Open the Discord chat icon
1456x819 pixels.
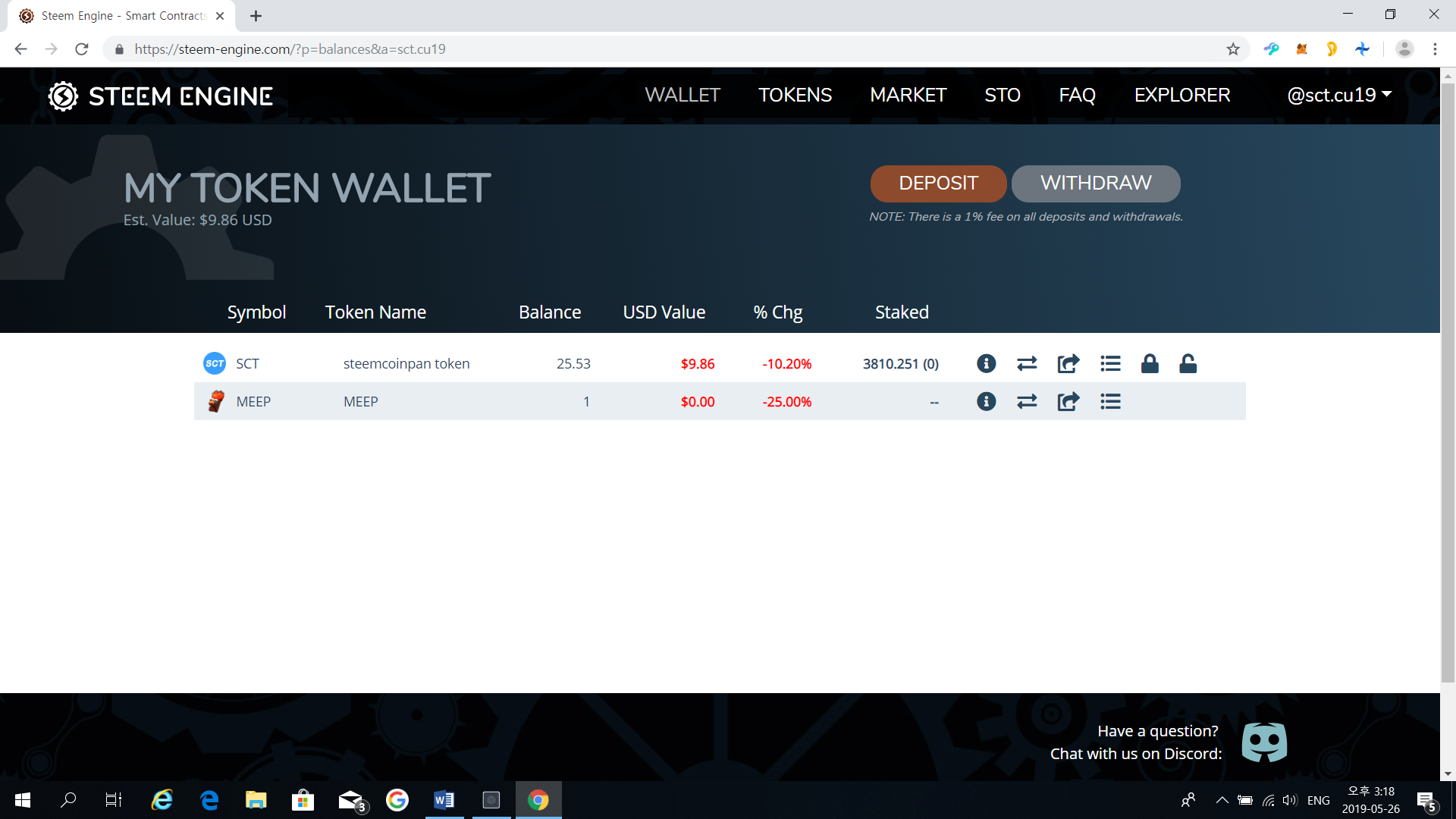click(x=1264, y=742)
